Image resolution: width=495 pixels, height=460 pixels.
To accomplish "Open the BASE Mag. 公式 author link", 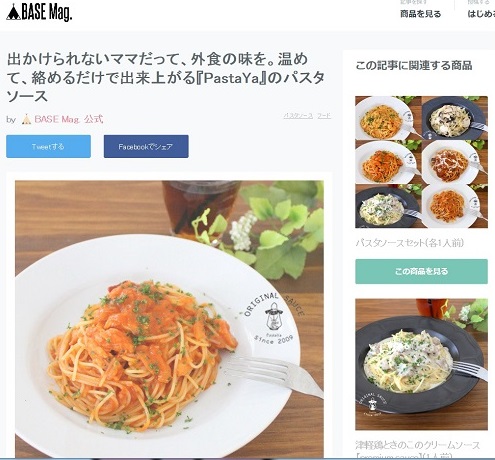I will (69, 119).
